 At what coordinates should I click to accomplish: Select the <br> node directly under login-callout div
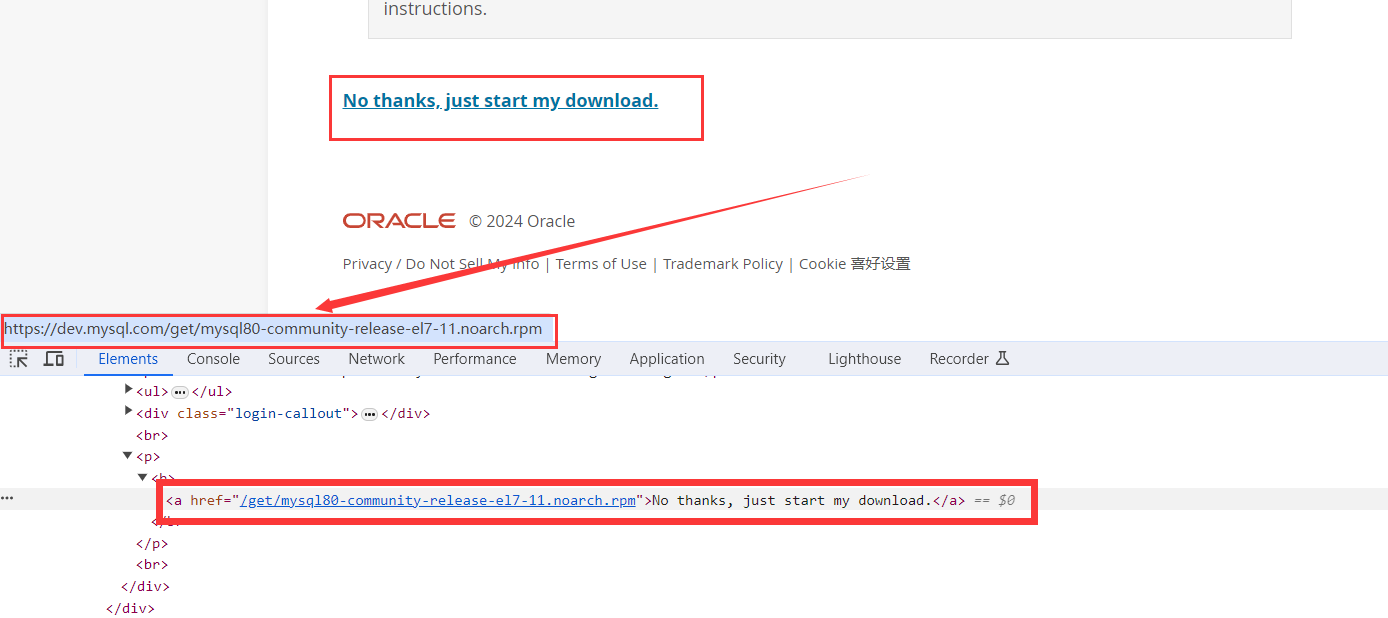click(x=152, y=435)
